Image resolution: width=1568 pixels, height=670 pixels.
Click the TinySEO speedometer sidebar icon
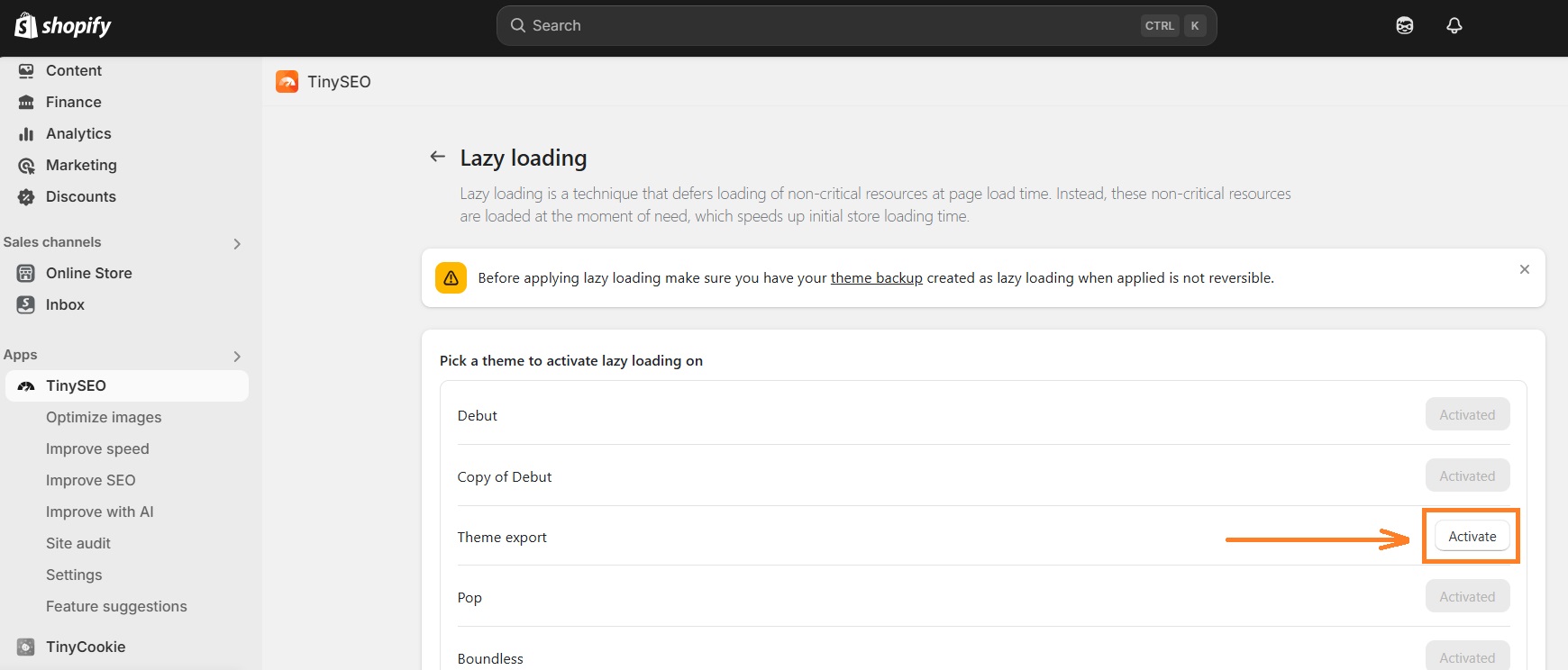(26, 385)
